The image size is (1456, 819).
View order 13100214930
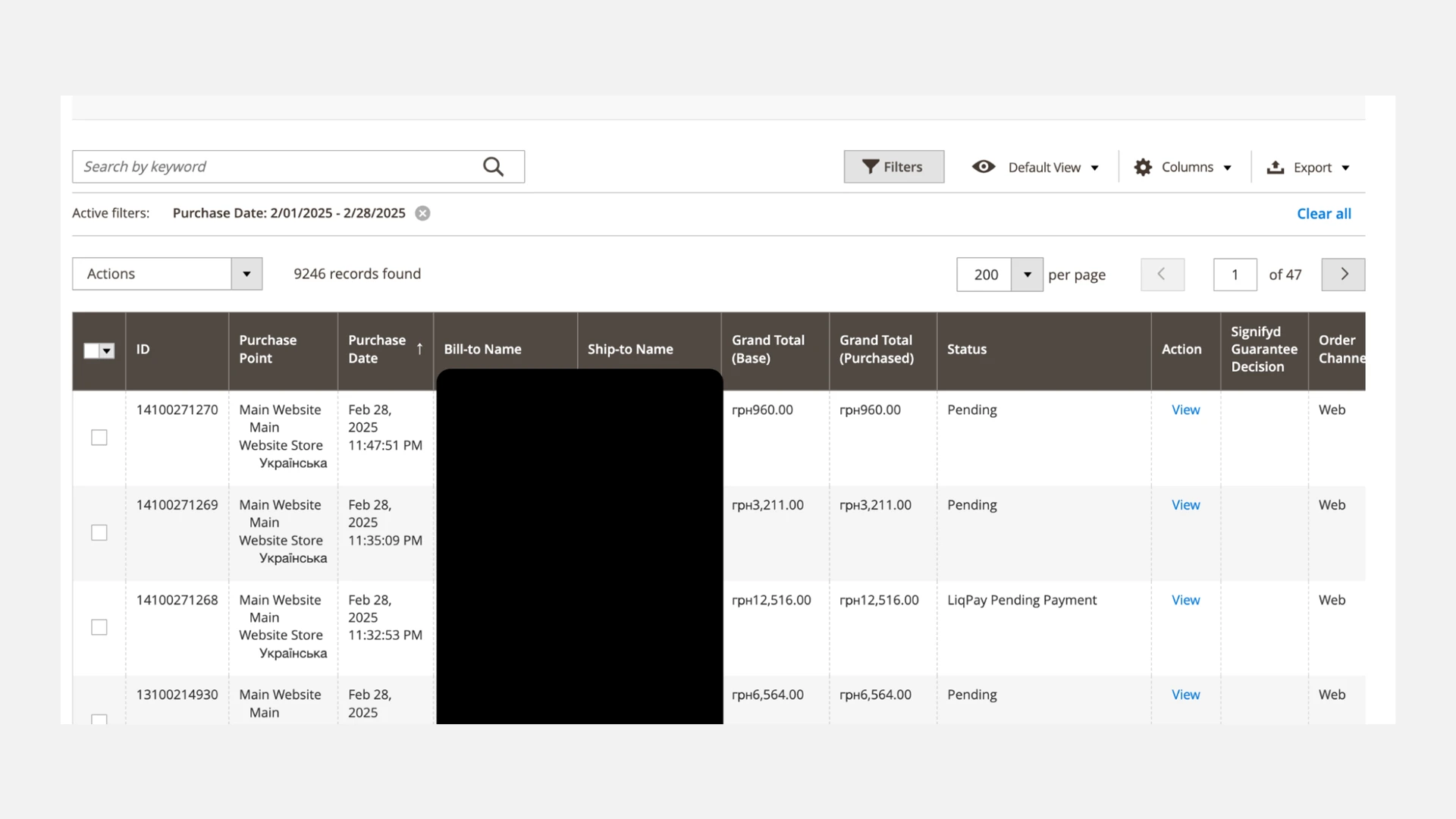point(1185,695)
